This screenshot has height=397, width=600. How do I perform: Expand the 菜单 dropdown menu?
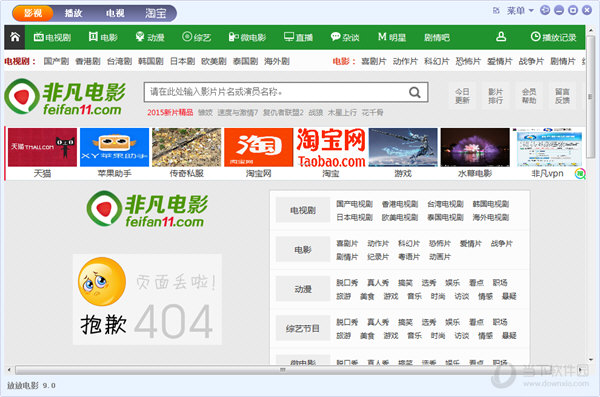tap(520, 11)
